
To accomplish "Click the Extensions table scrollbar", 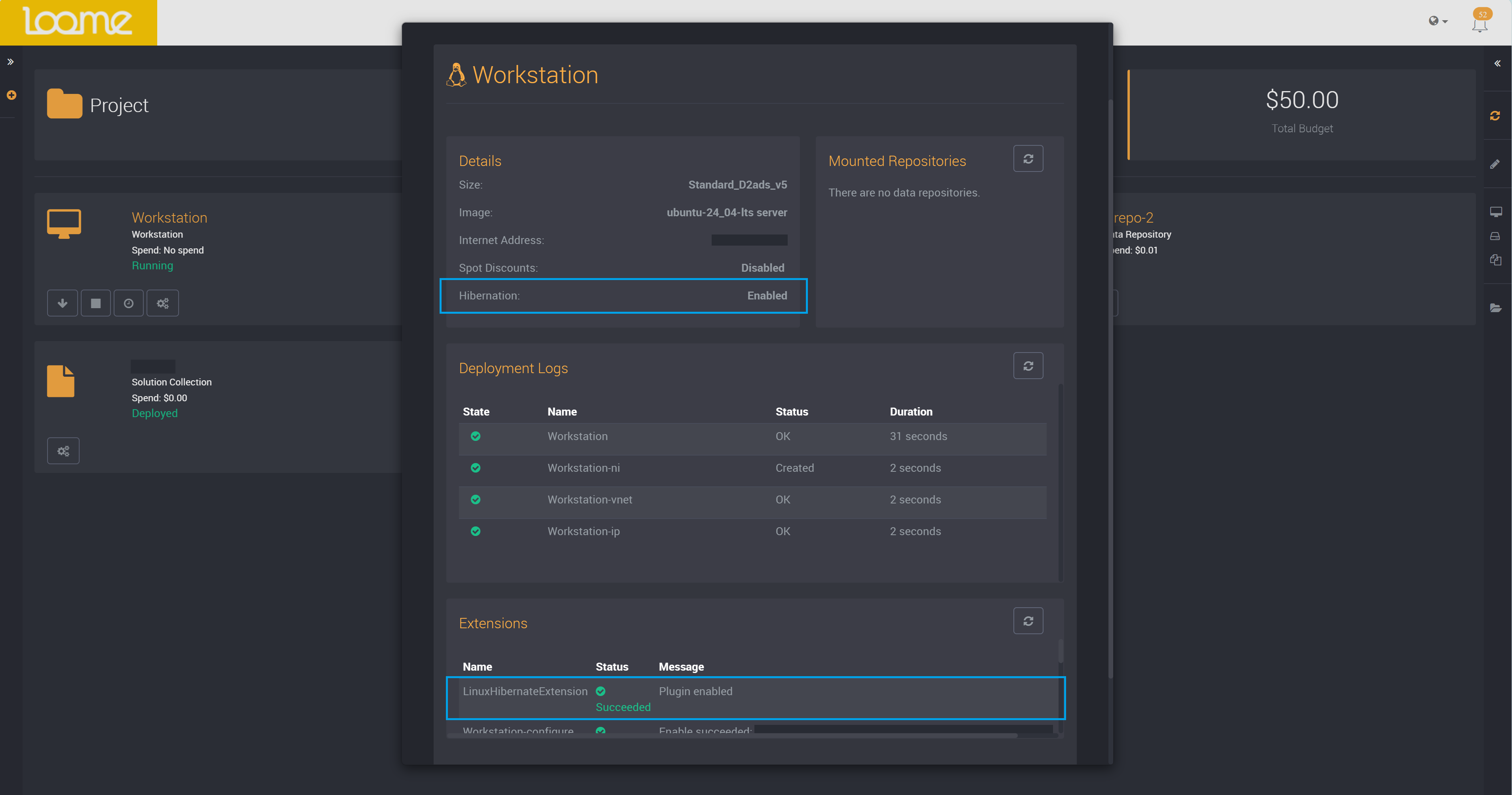I will point(1061,652).
